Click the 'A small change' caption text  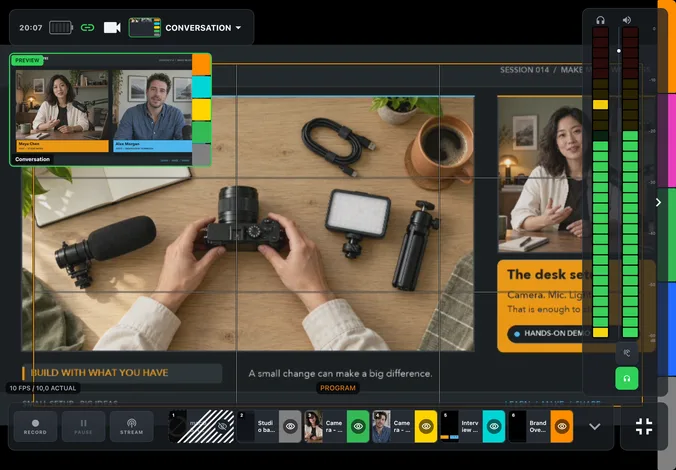coord(340,373)
